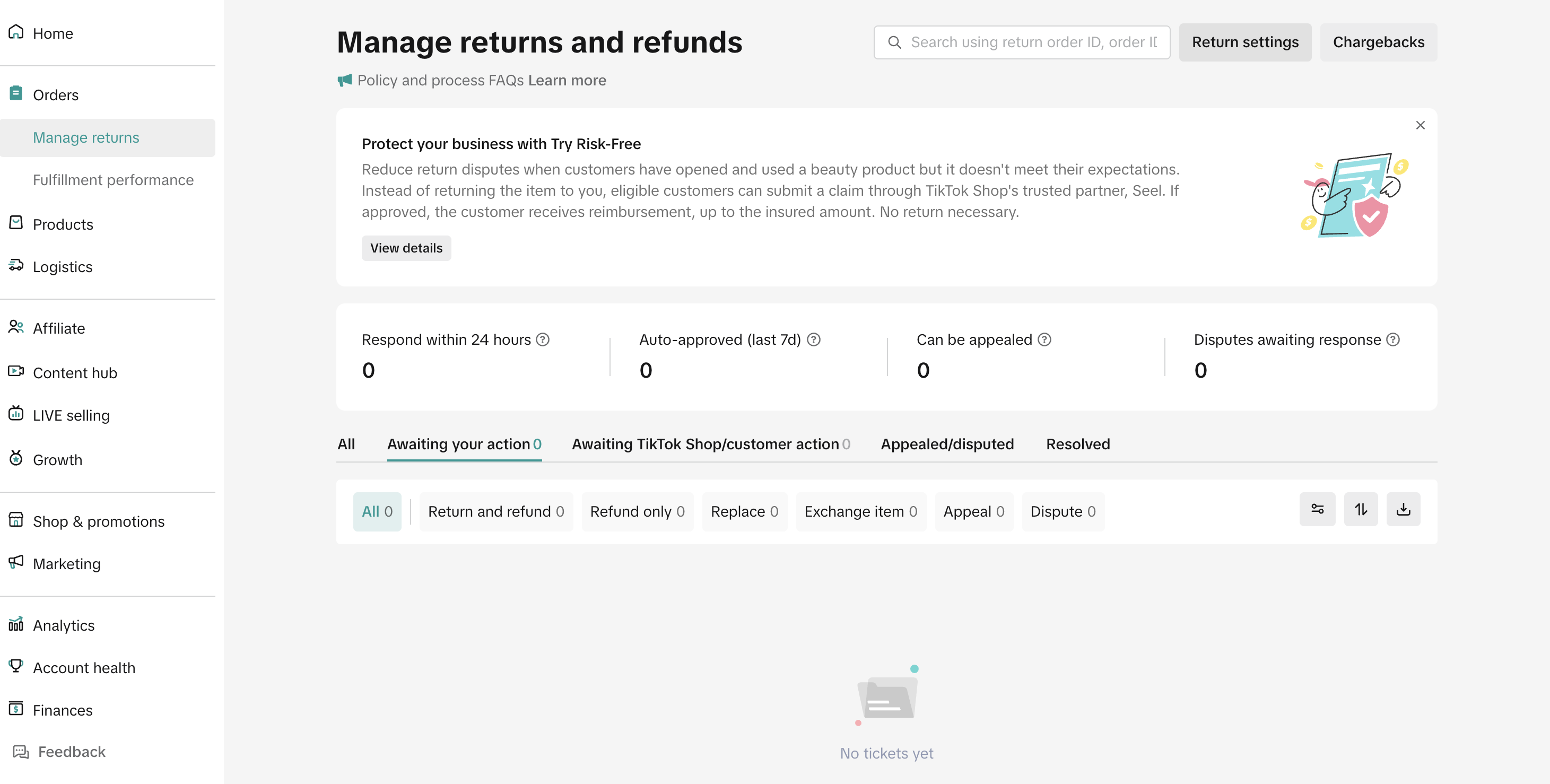The width and height of the screenshot is (1550, 784).
Task: Click the Logistics truck icon
Action: 16,265
